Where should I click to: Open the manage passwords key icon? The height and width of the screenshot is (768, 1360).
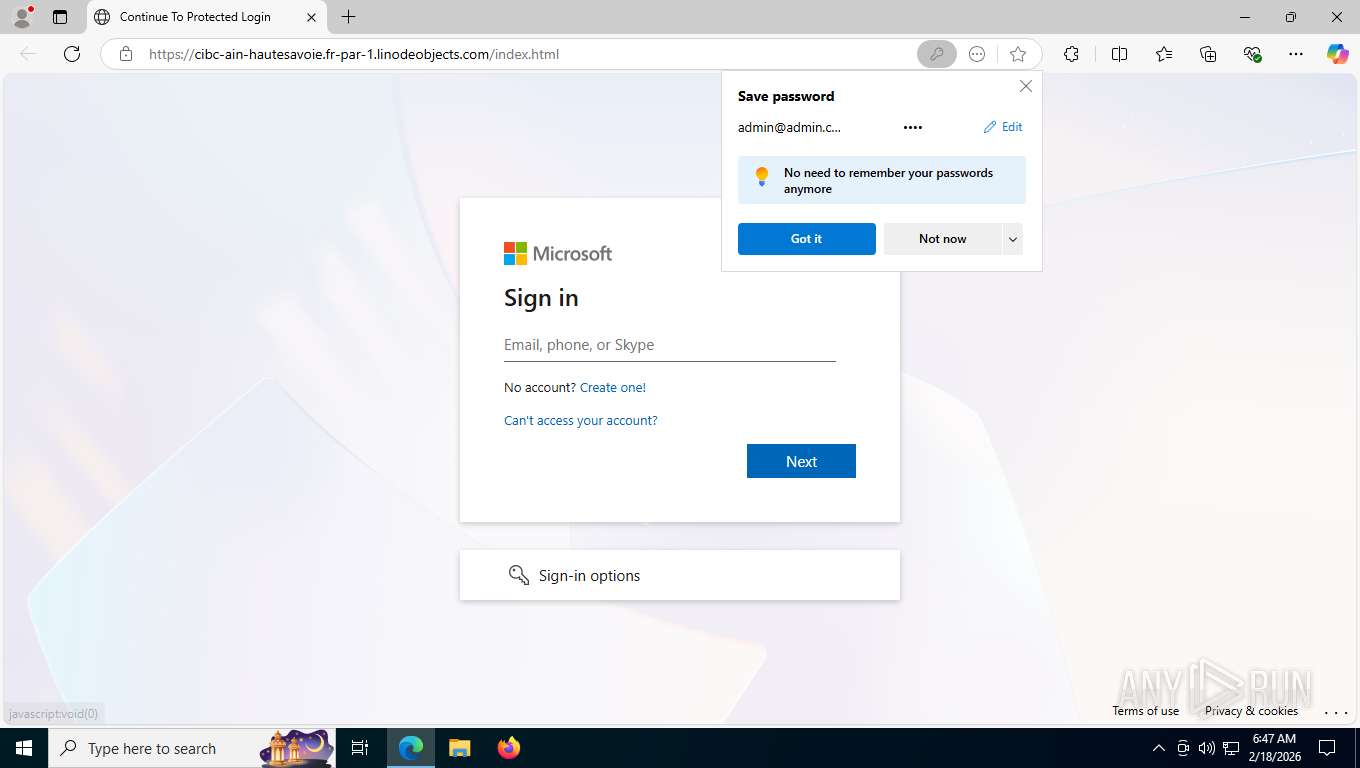pyautogui.click(x=936, y=54)
